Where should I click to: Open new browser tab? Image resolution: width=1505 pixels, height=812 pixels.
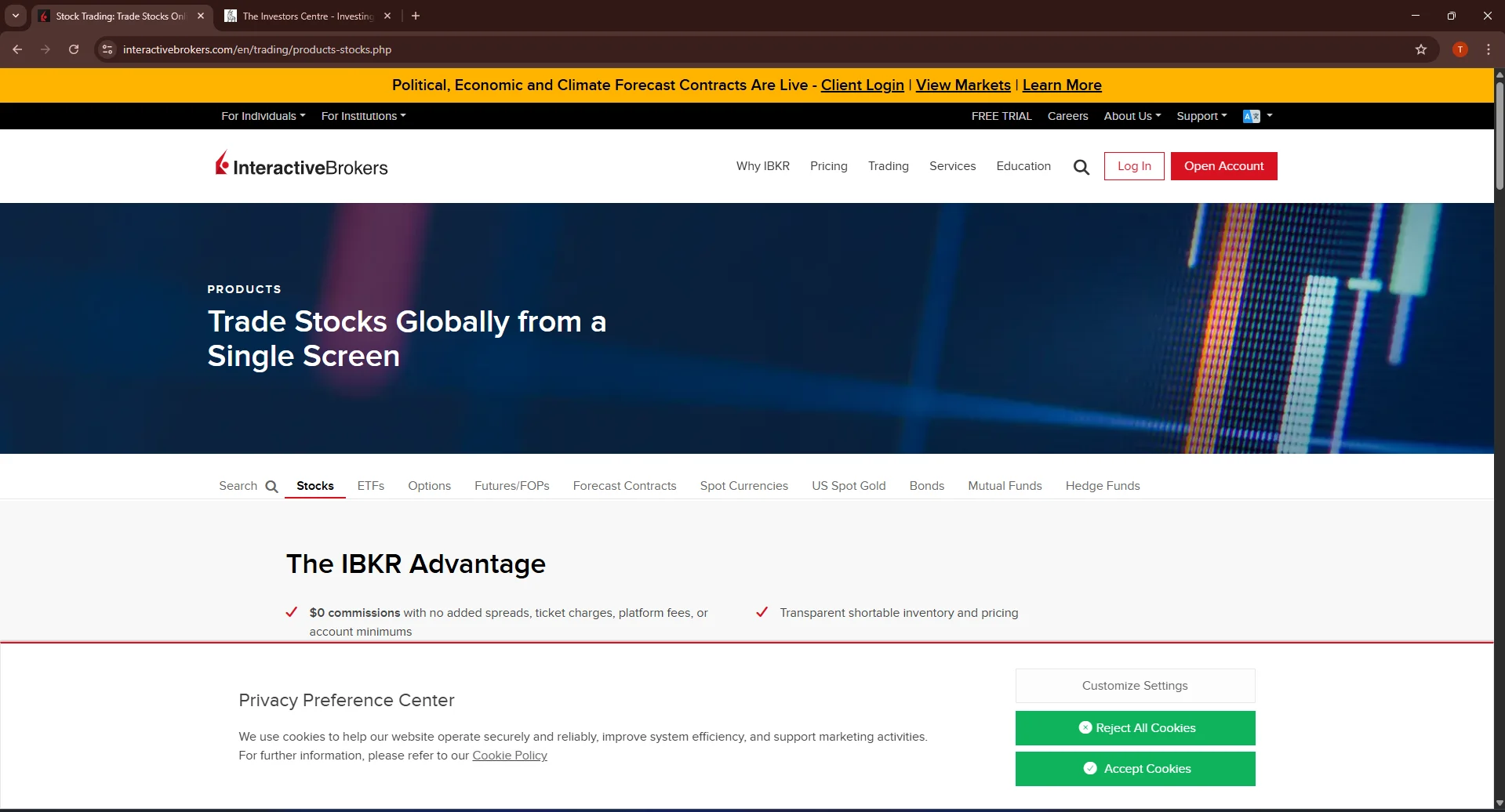(416, 16)
